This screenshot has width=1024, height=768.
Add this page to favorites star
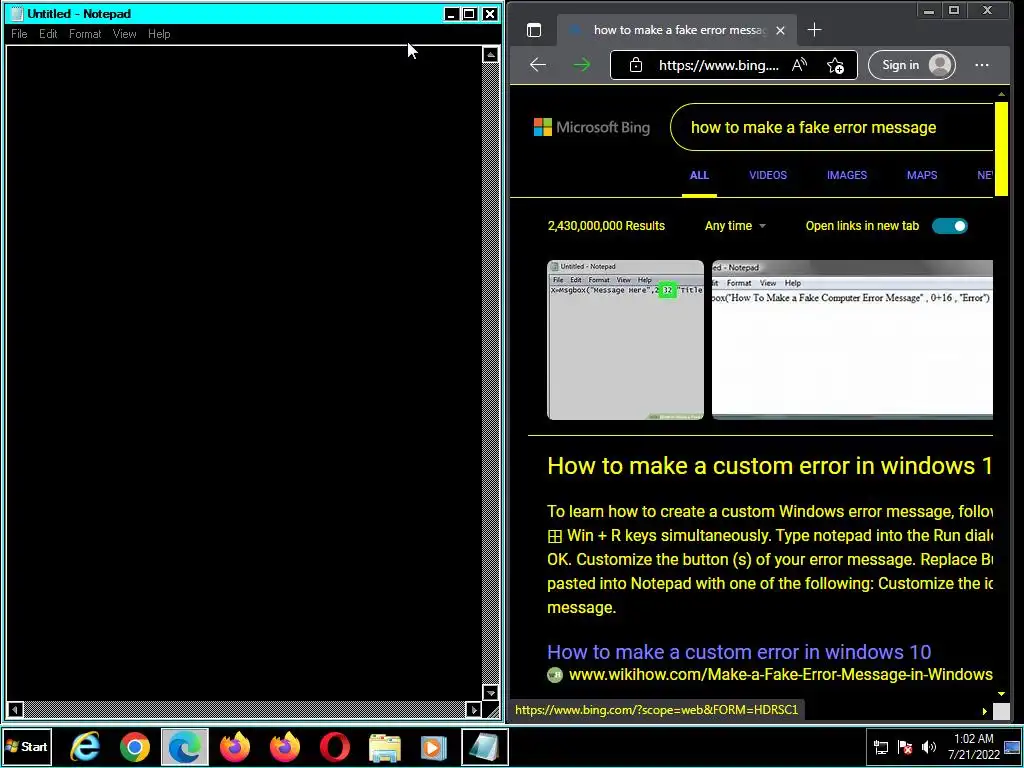coord(835,65)
